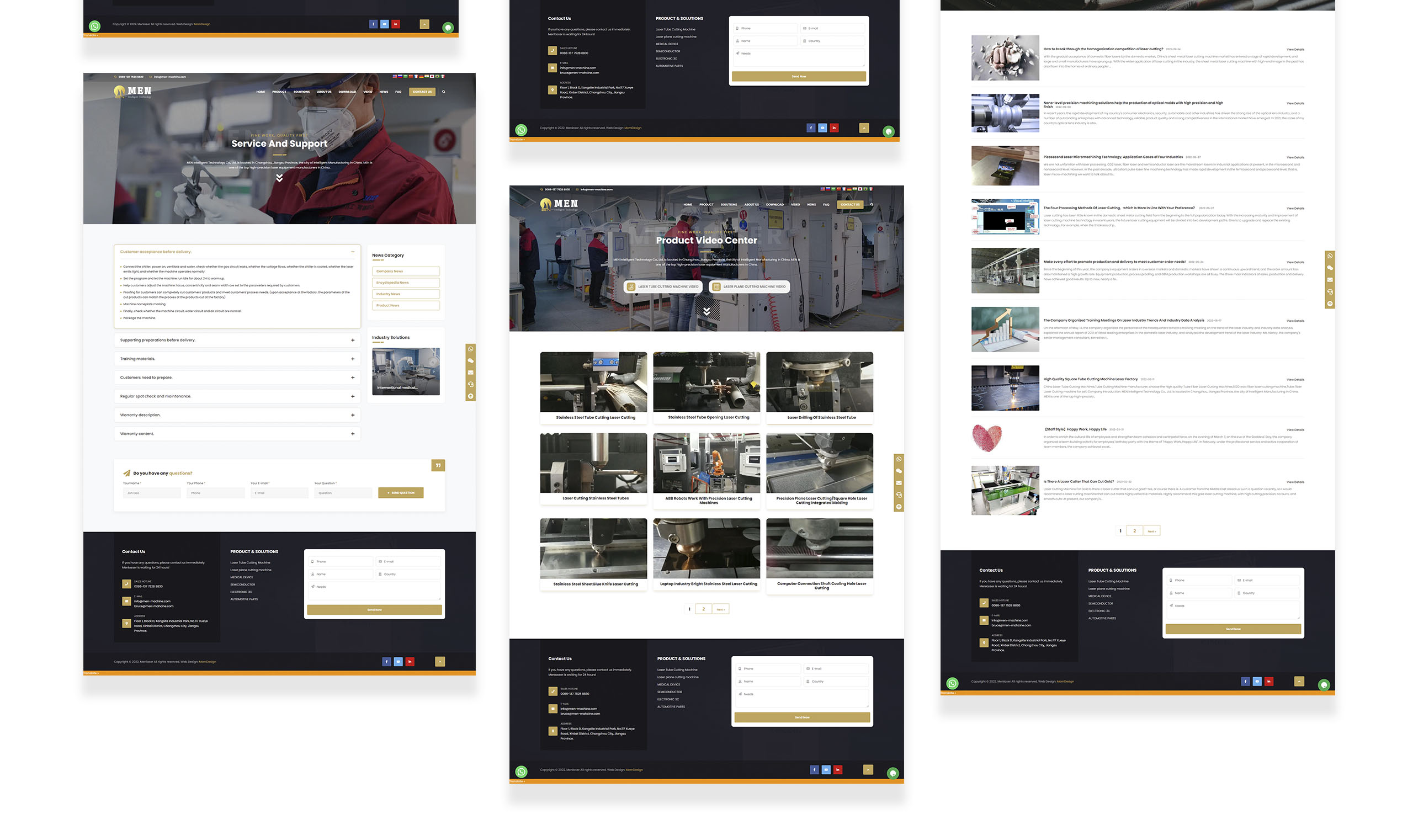Click envelope icon beside the news article list

pyautogui.click(x=1330, y=280)
